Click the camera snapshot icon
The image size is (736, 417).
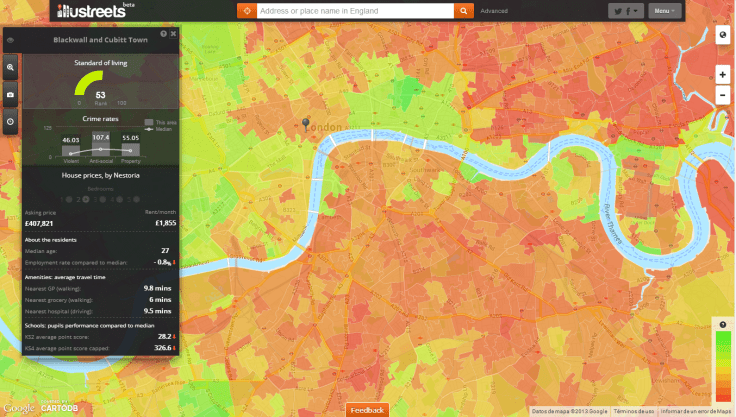(10, 95)
